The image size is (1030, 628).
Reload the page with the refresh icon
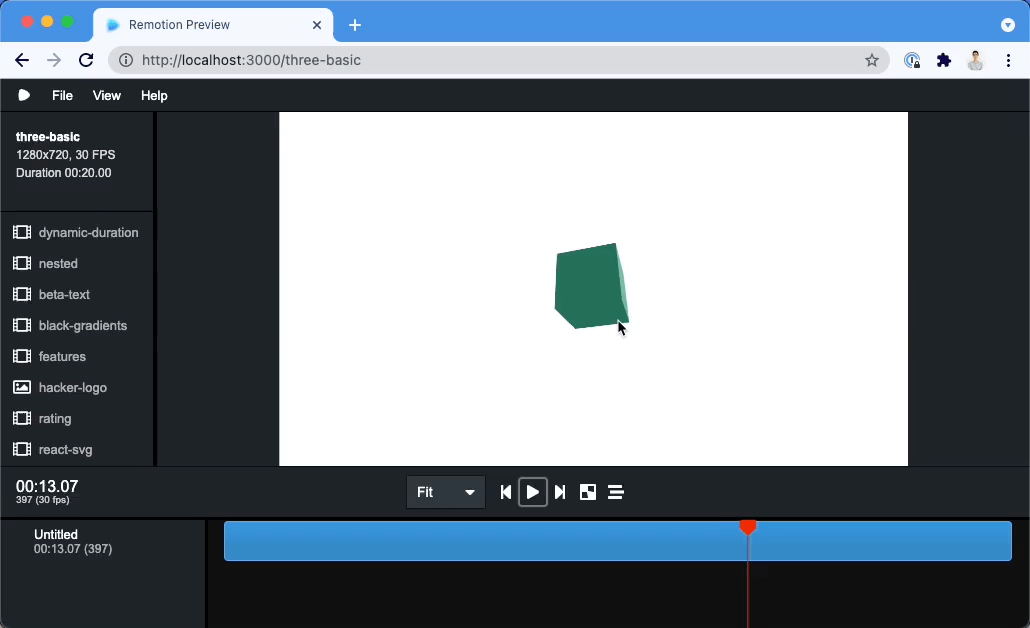coord(86,60)
